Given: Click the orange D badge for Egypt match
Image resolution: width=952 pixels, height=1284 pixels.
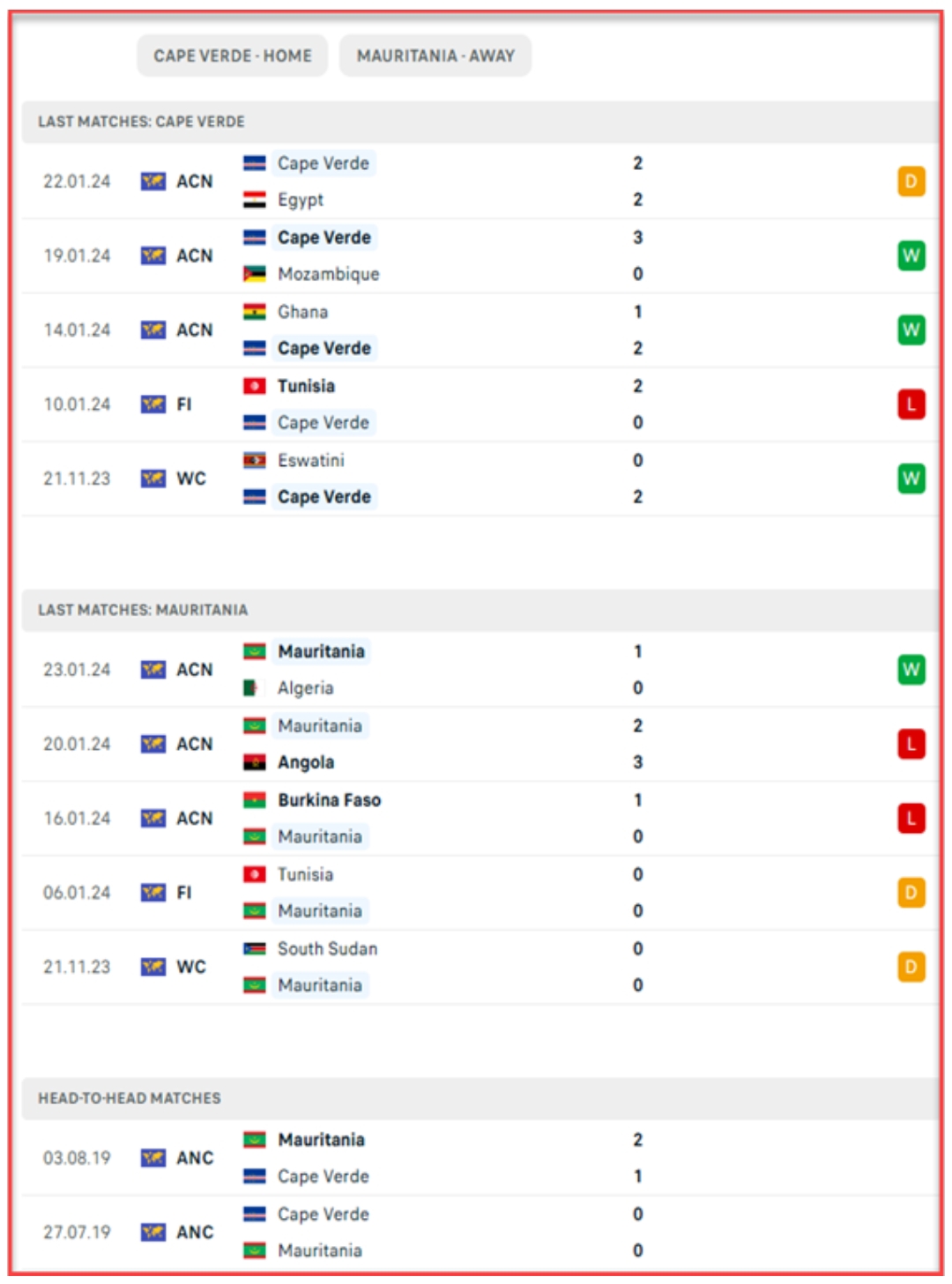Looking at the screenshot, I should [x=911, y=182].
